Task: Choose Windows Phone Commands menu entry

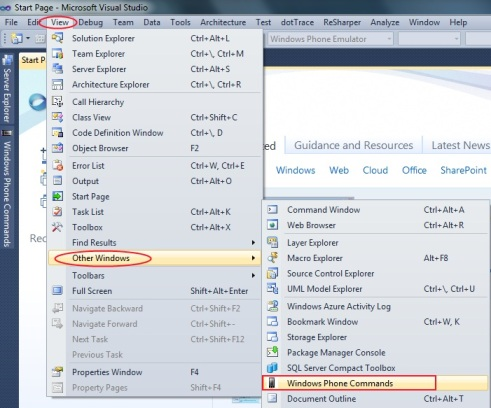Action: [375, 383]
